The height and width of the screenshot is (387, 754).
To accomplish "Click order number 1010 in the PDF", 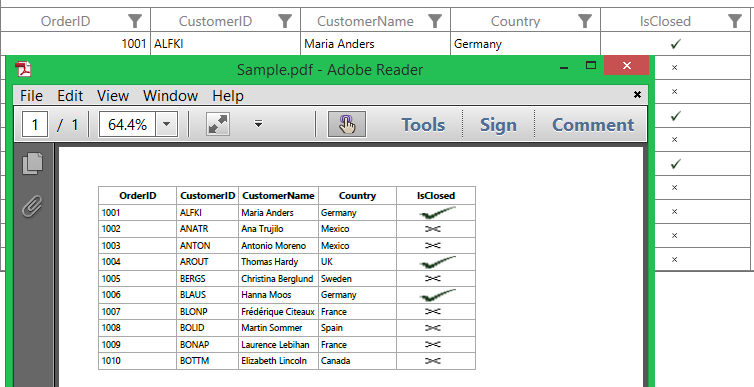I will click(x=111, y=361).
